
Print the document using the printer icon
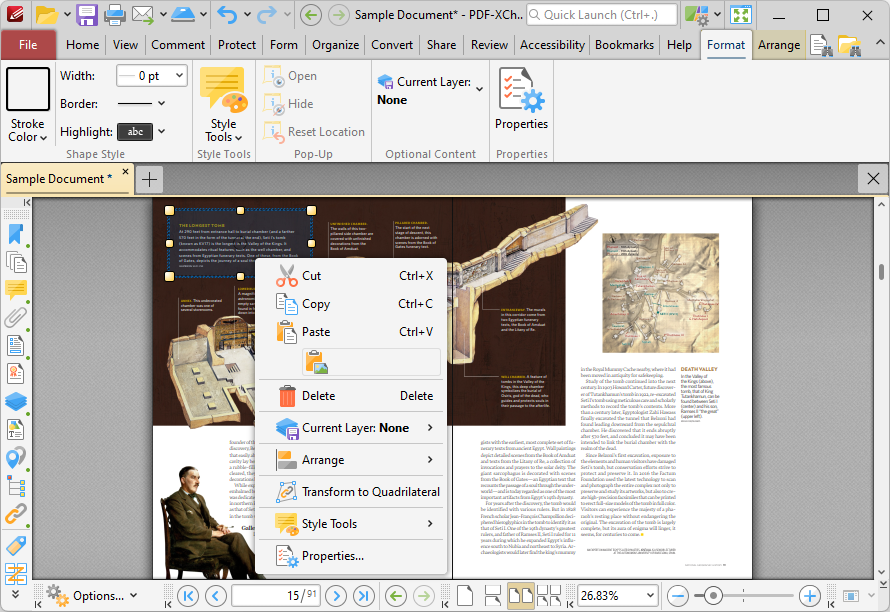(115, 15)
